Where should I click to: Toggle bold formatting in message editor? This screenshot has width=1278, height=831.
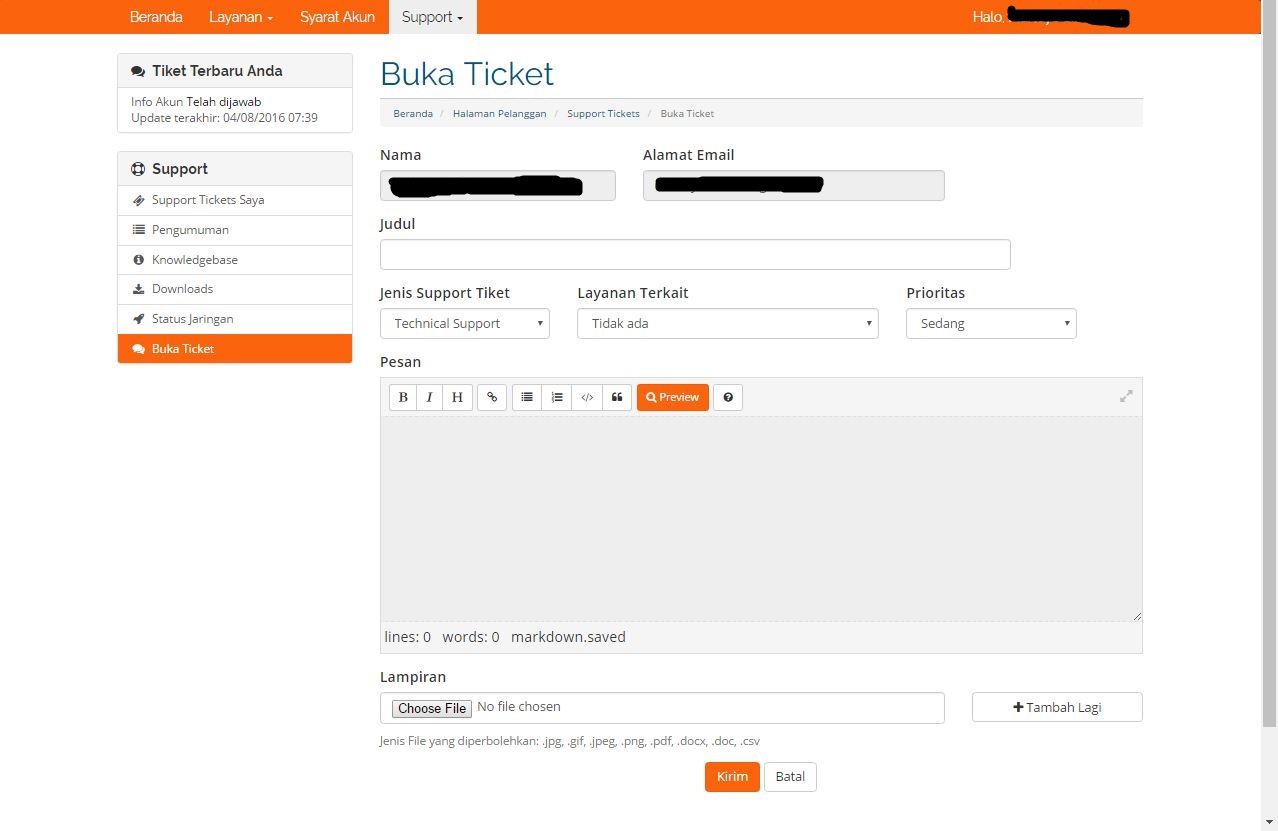coord(403,397)
